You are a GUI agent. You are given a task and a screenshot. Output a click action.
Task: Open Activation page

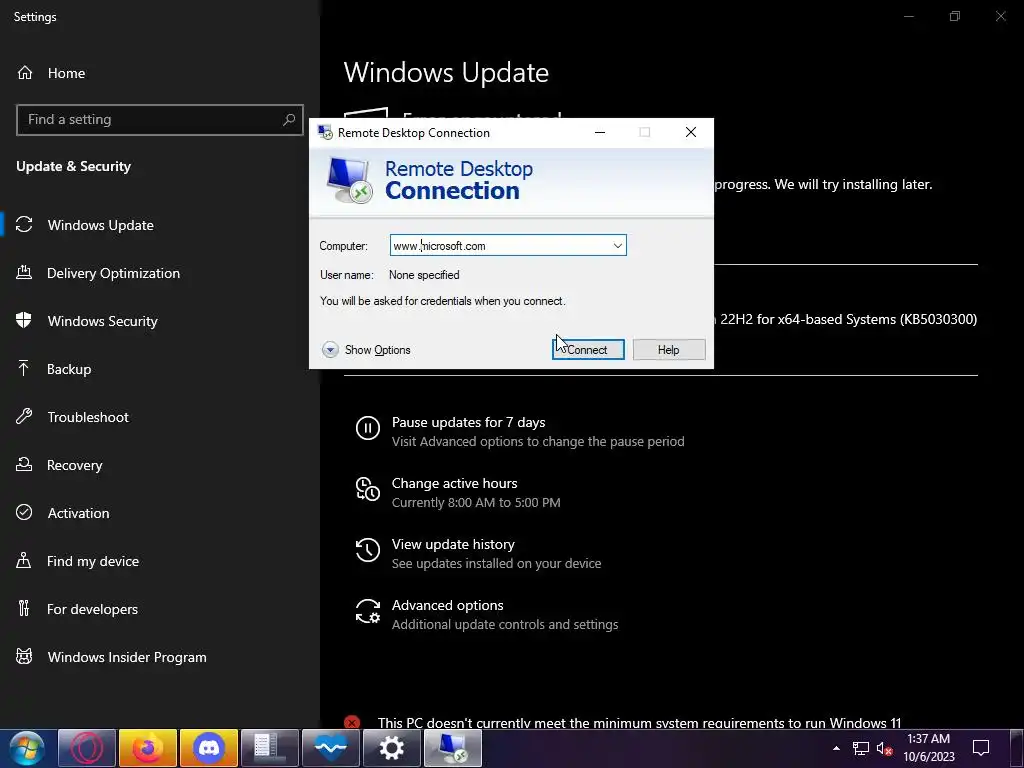pyautogui.click(x=78, y=513)
